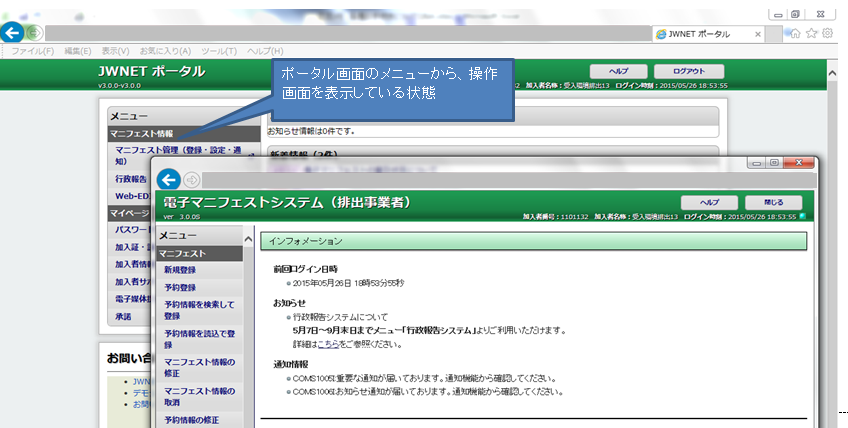Open favorites star icon in the browser
Image resolution: width=848 pixels, height=428 pixels.
pos(811,34)
